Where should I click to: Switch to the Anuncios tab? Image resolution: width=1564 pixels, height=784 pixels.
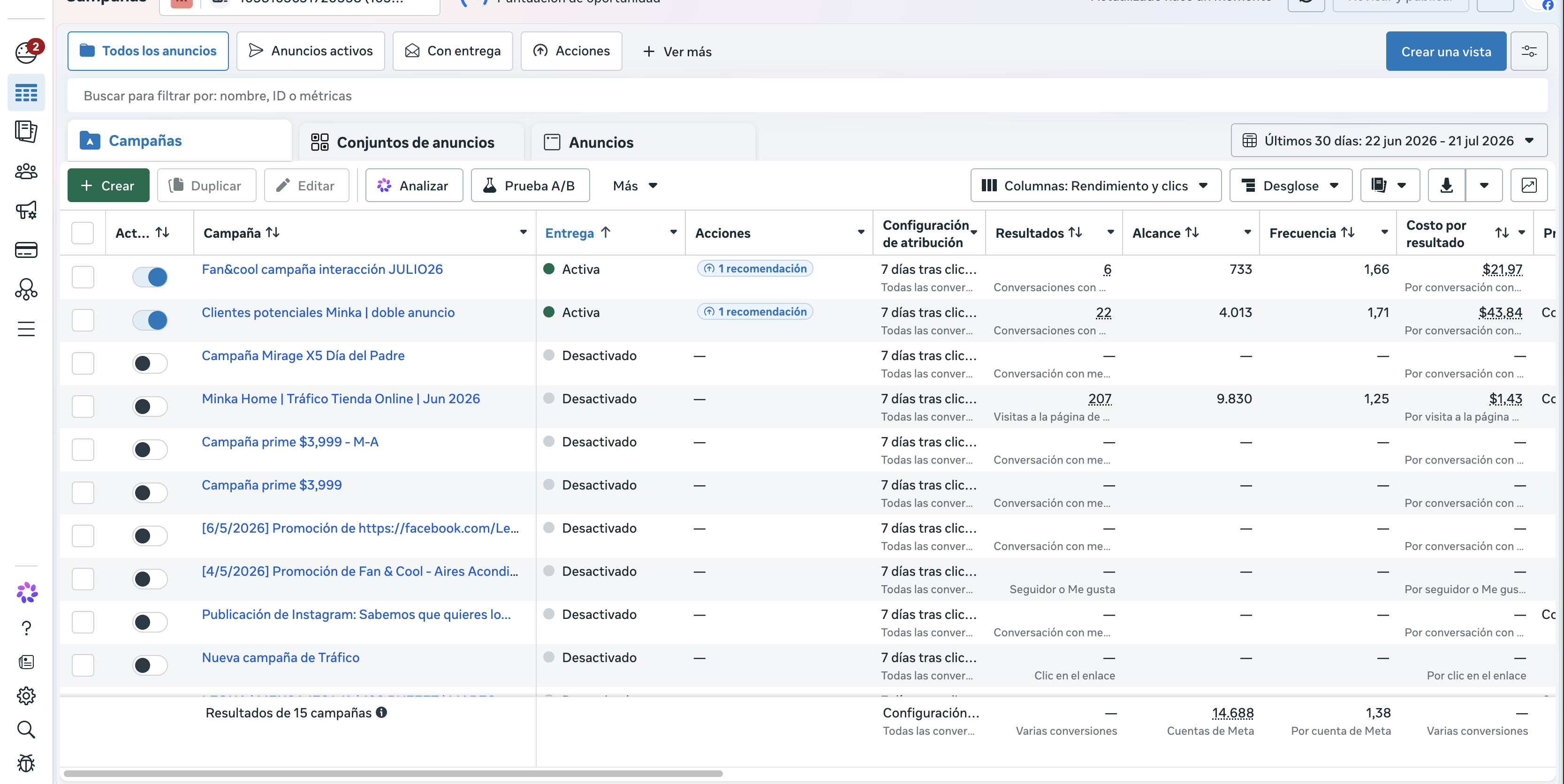644,143
